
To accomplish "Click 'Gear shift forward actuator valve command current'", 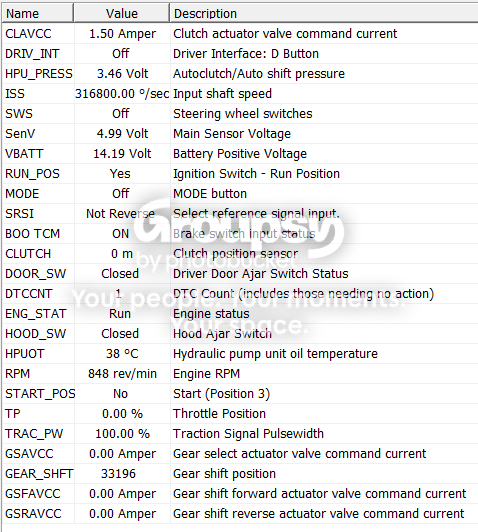I will coord(320,494).
